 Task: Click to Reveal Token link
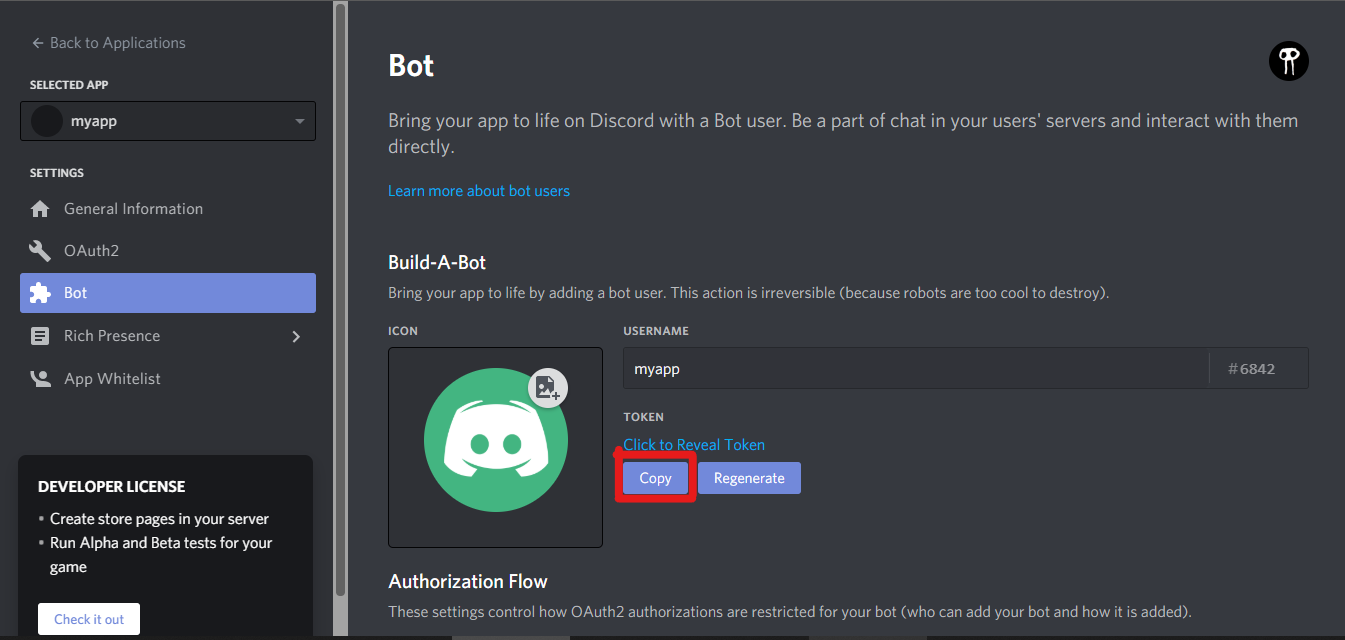point(694,445)
